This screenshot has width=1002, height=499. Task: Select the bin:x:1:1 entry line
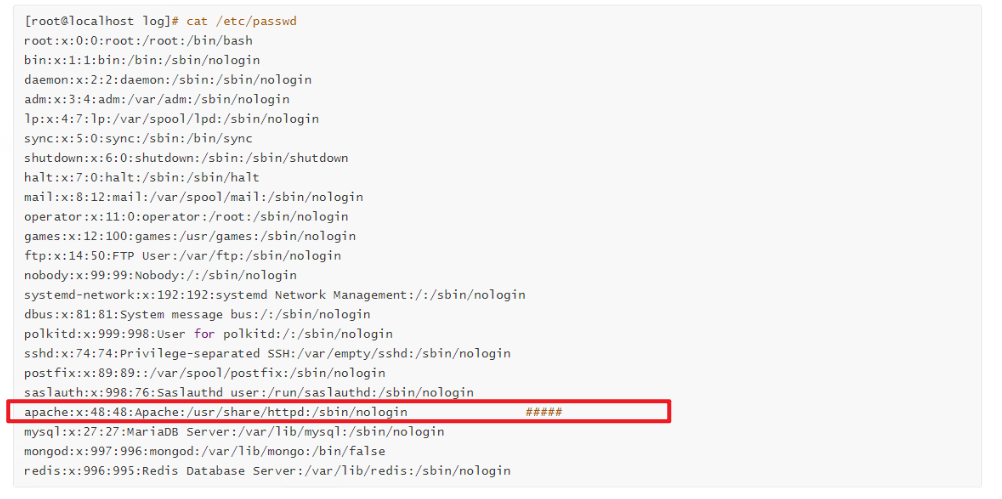coord(142,60)
